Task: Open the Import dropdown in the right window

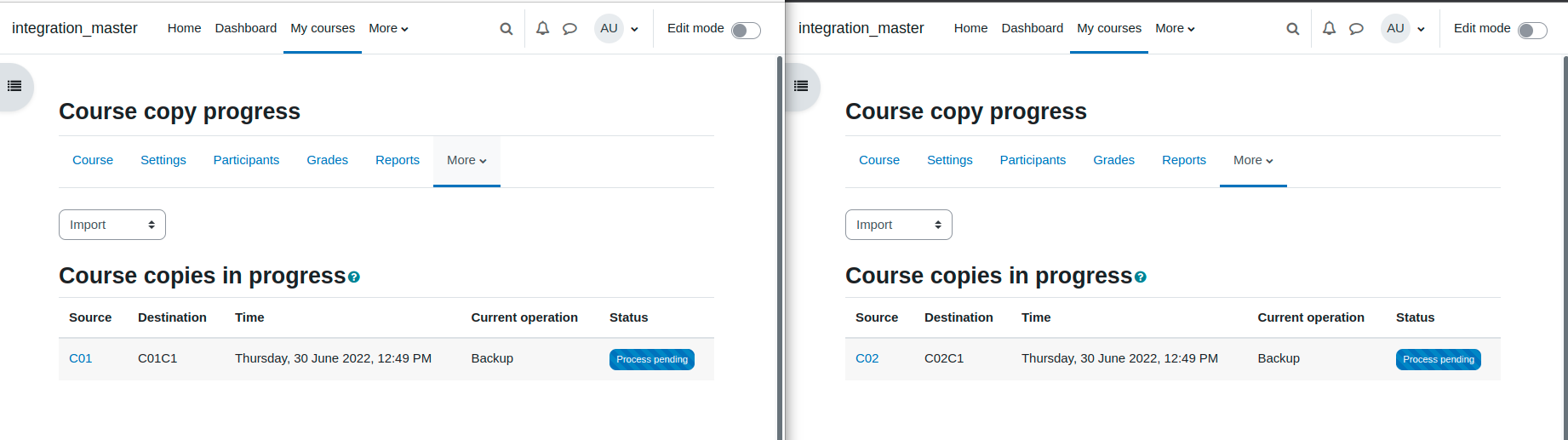Action: click(x=899, y=225)
